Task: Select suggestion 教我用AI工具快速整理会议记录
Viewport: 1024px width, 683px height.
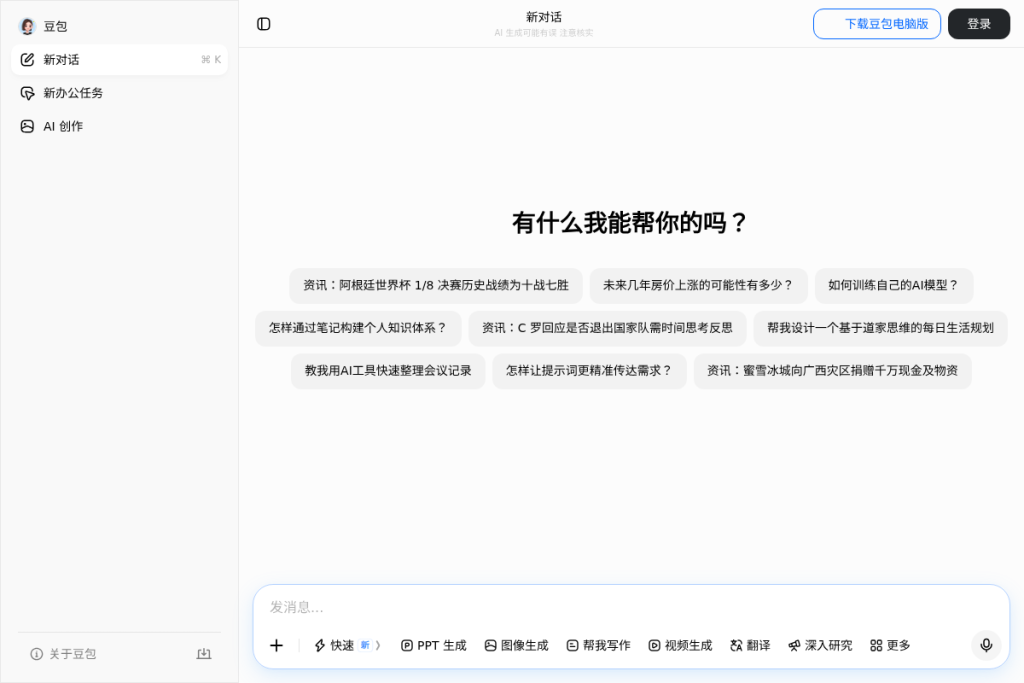Action: (x=388, y=371)
